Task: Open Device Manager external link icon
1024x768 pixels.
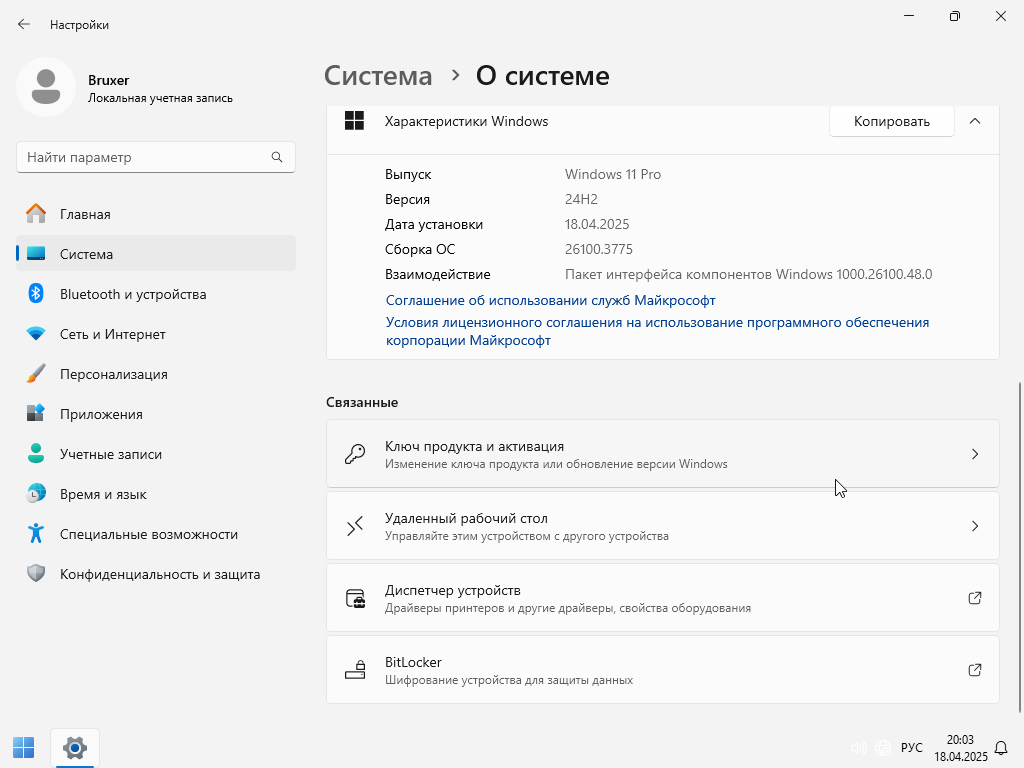Action: point(974,598)
